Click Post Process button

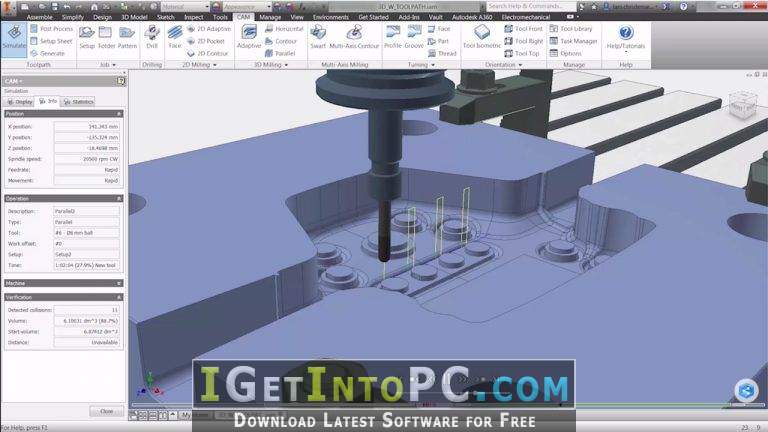tap(51, 29)
